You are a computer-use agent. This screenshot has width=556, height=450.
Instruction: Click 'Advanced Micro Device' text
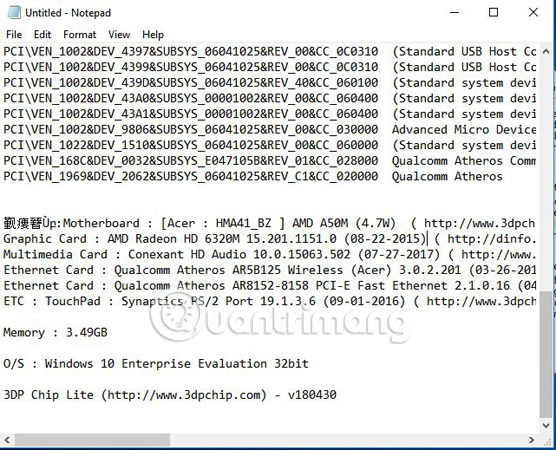[464, 129]
